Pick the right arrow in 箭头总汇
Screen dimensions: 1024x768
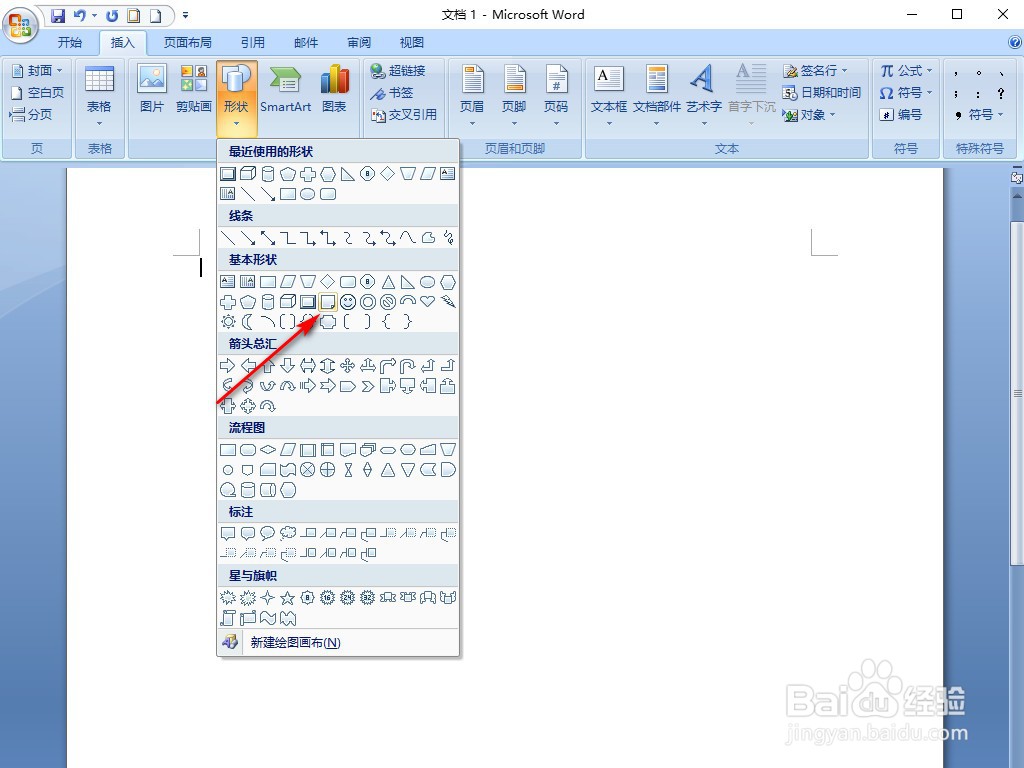pyautogui.click(x=228, y=366)
